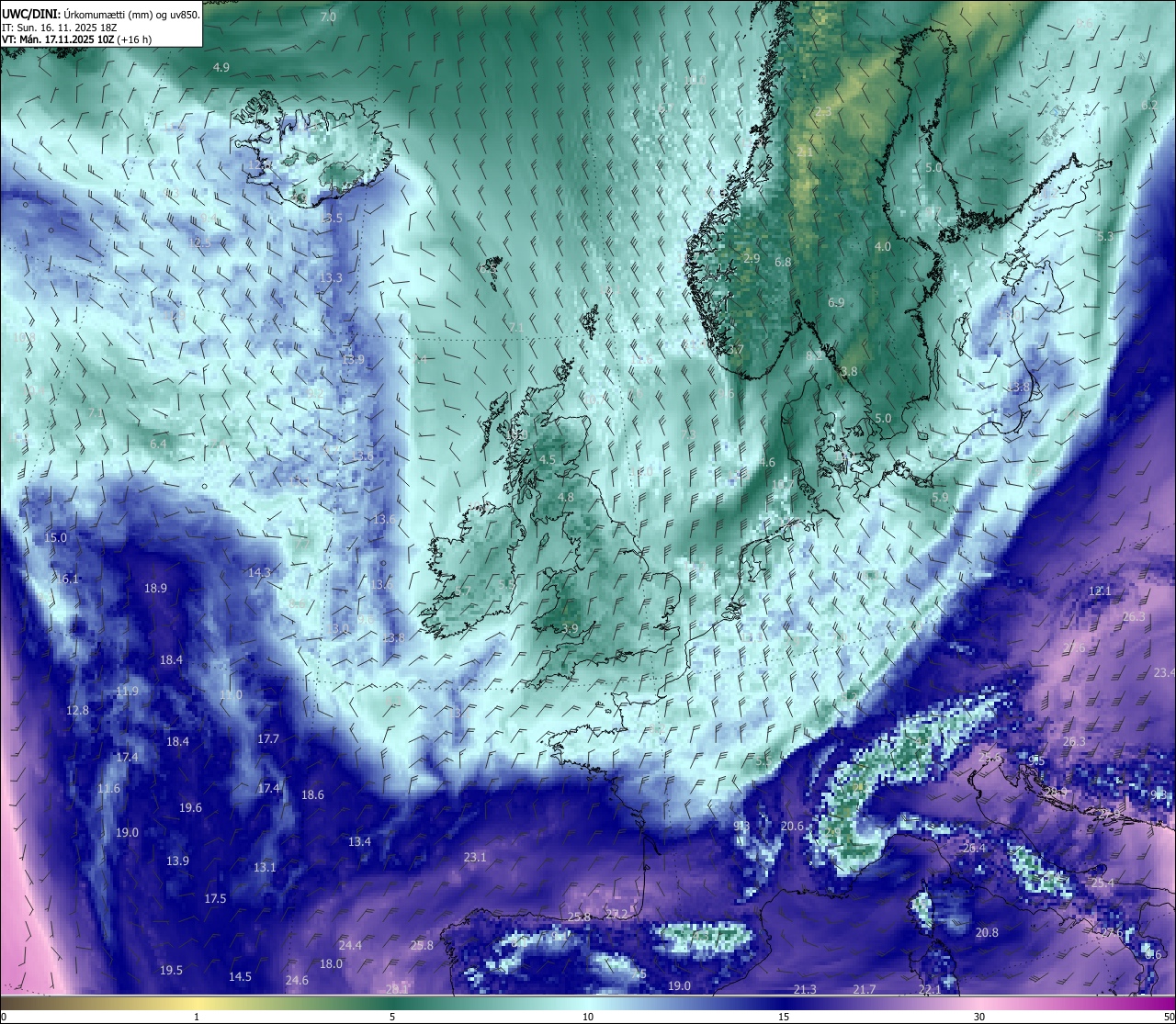The image size is (1176, 1024).
Task: Click the 21.7 value in the Mediterranean
Action: [865, 989]
